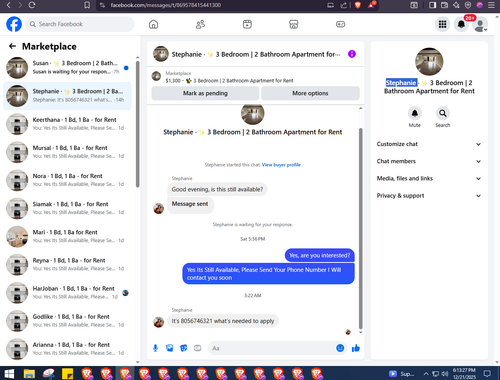This screenshot has height=380, width=500.
Task: Show hidden system tray icons
Action: tap(426, 374)
